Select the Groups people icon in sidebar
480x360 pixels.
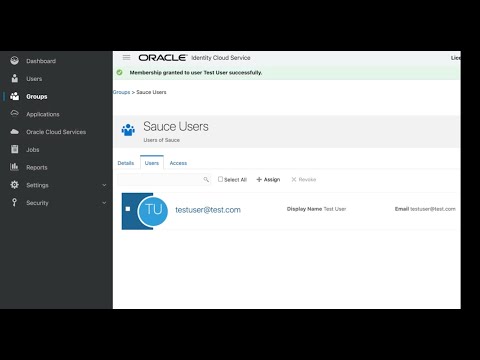coord(14,96)
